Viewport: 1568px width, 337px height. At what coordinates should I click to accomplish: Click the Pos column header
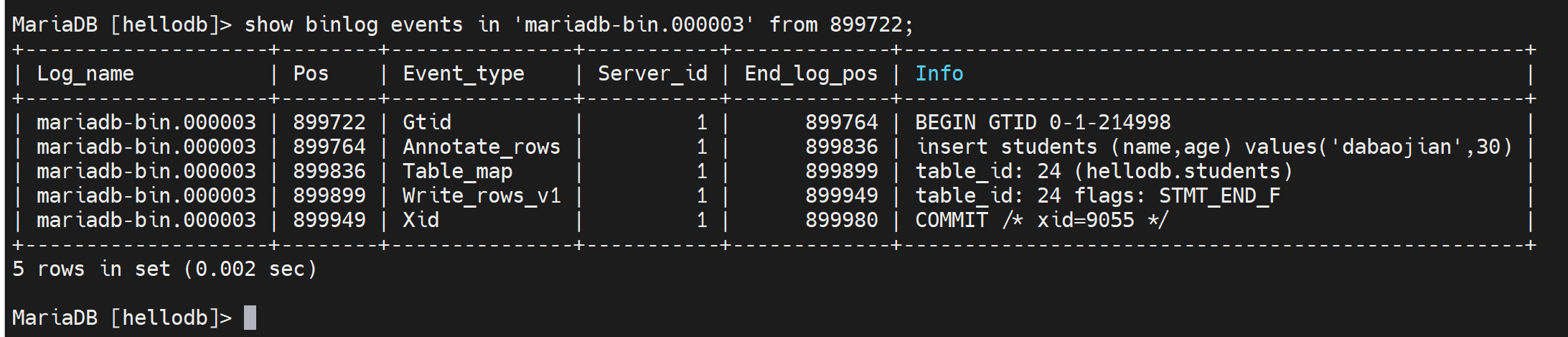tap(311, 74)
